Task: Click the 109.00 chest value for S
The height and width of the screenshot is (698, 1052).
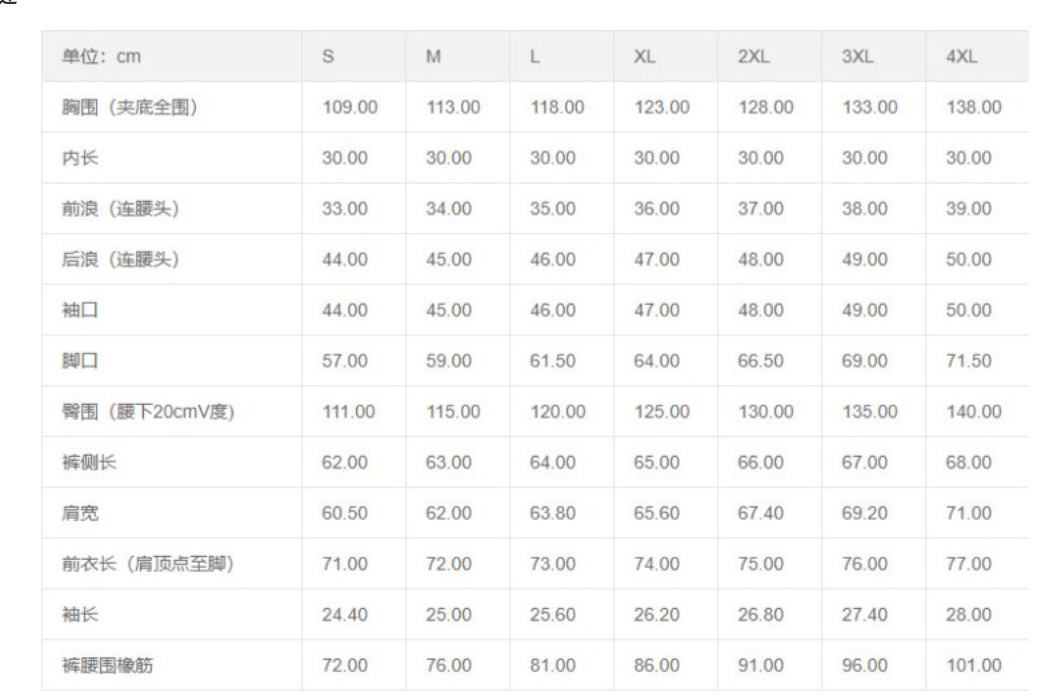Action: [x=350, y=107]
